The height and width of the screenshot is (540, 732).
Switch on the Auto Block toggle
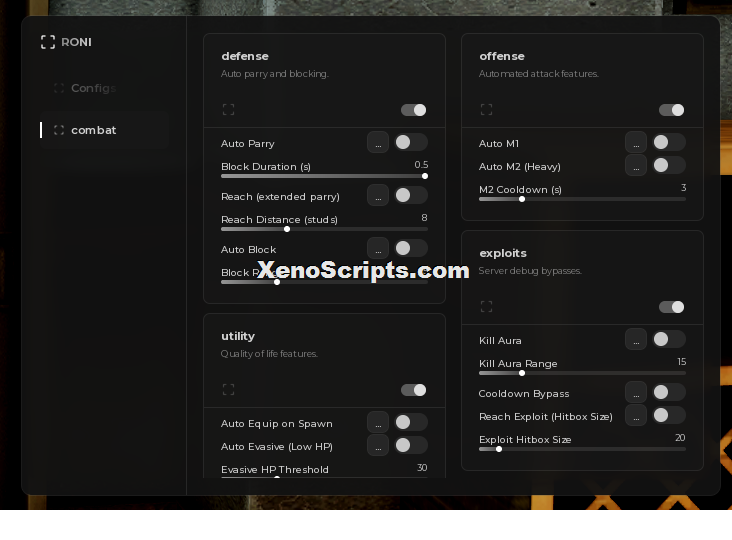pyautogui.click(x=411, y=248)
